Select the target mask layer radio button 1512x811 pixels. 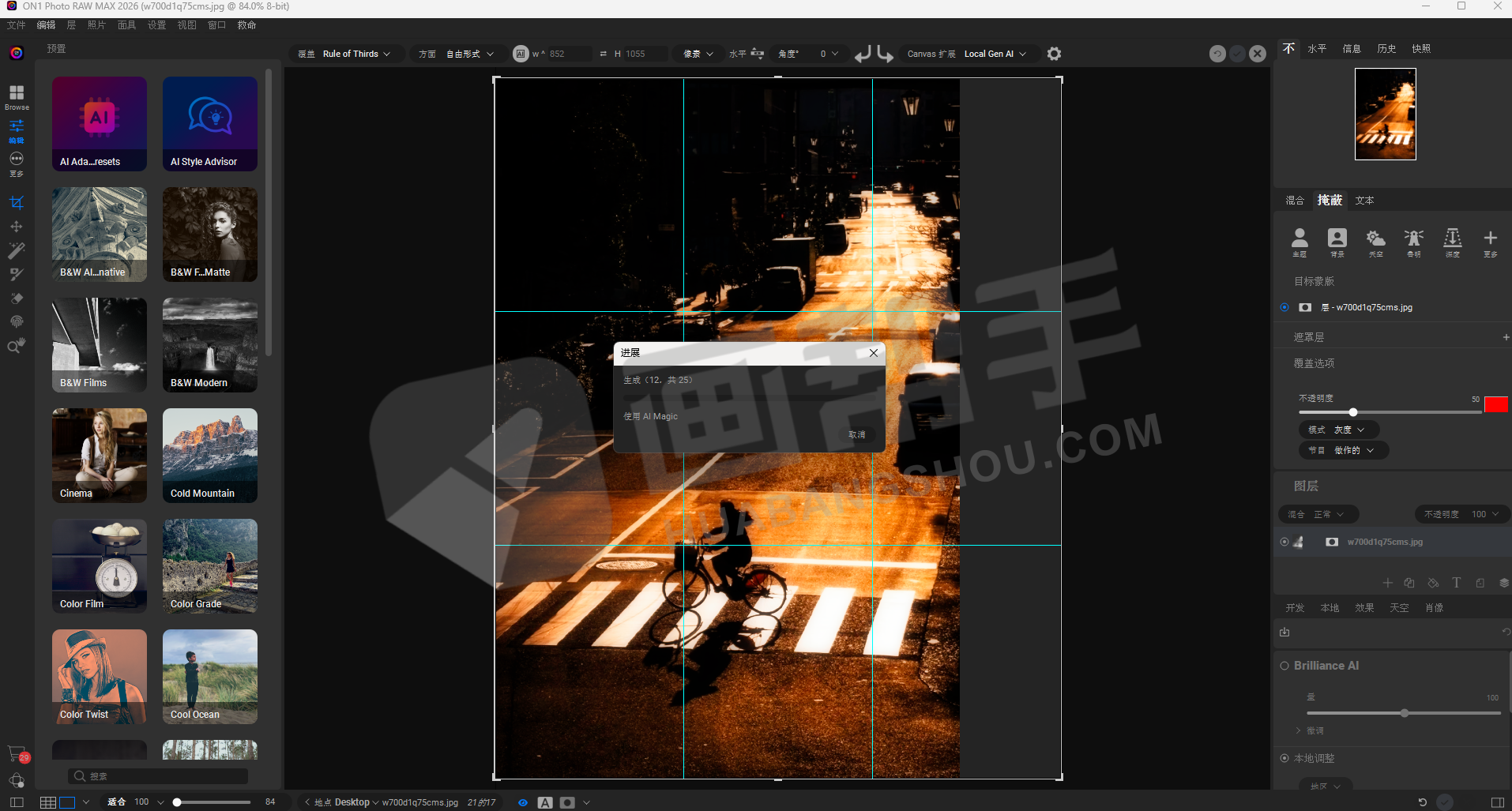pyautogui.click(x=1284, y=307)
